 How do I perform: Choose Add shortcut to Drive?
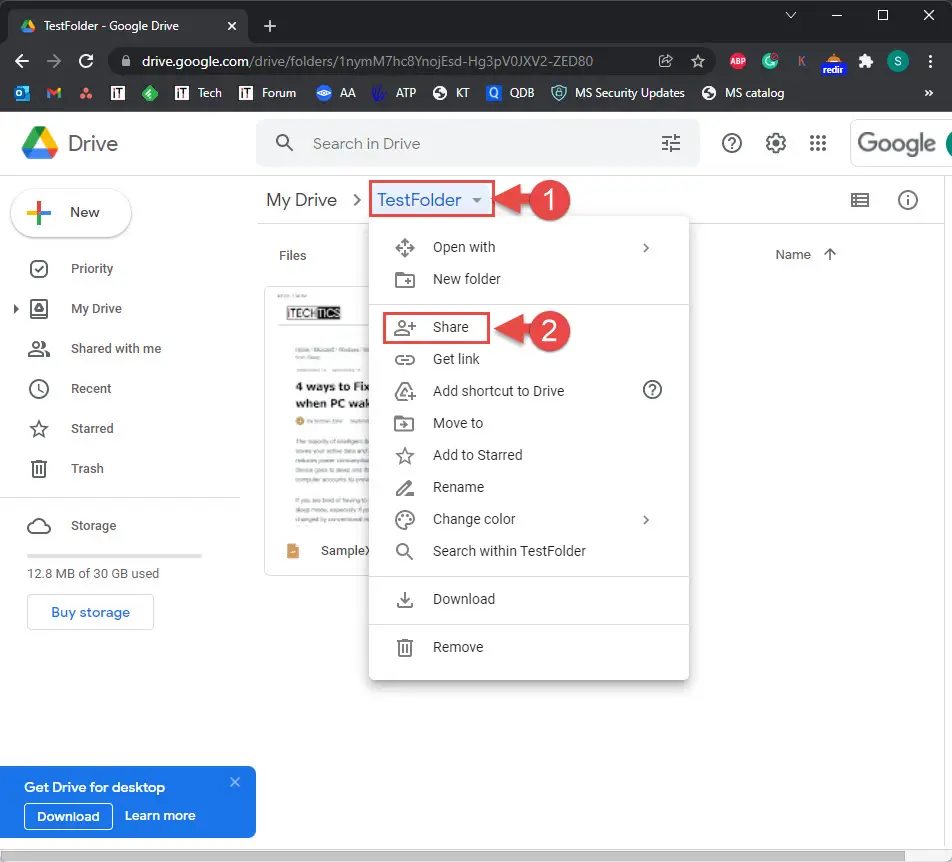tap(528, 391)
